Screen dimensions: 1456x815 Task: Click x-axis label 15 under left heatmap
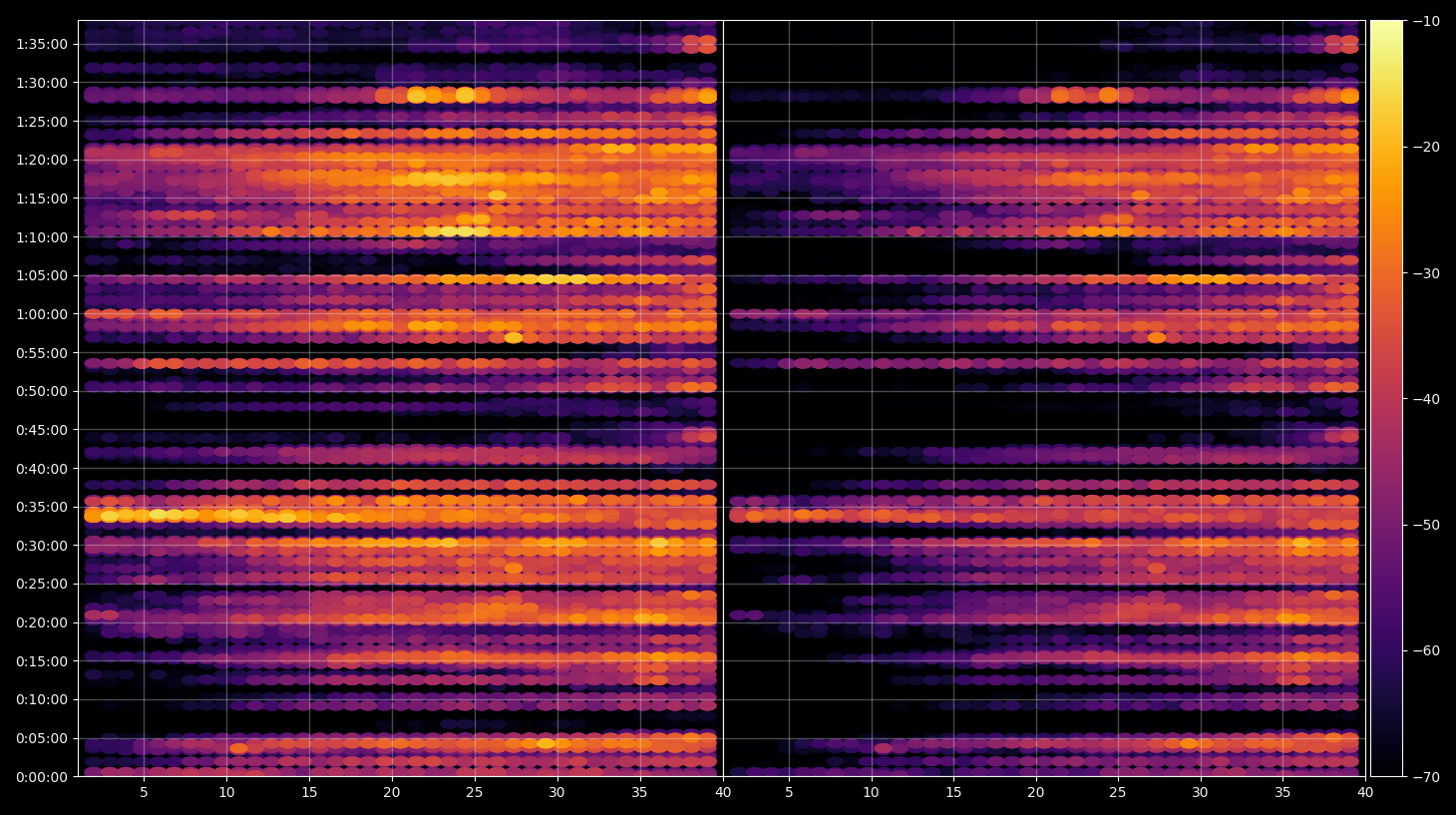click(x=309, y=793)
